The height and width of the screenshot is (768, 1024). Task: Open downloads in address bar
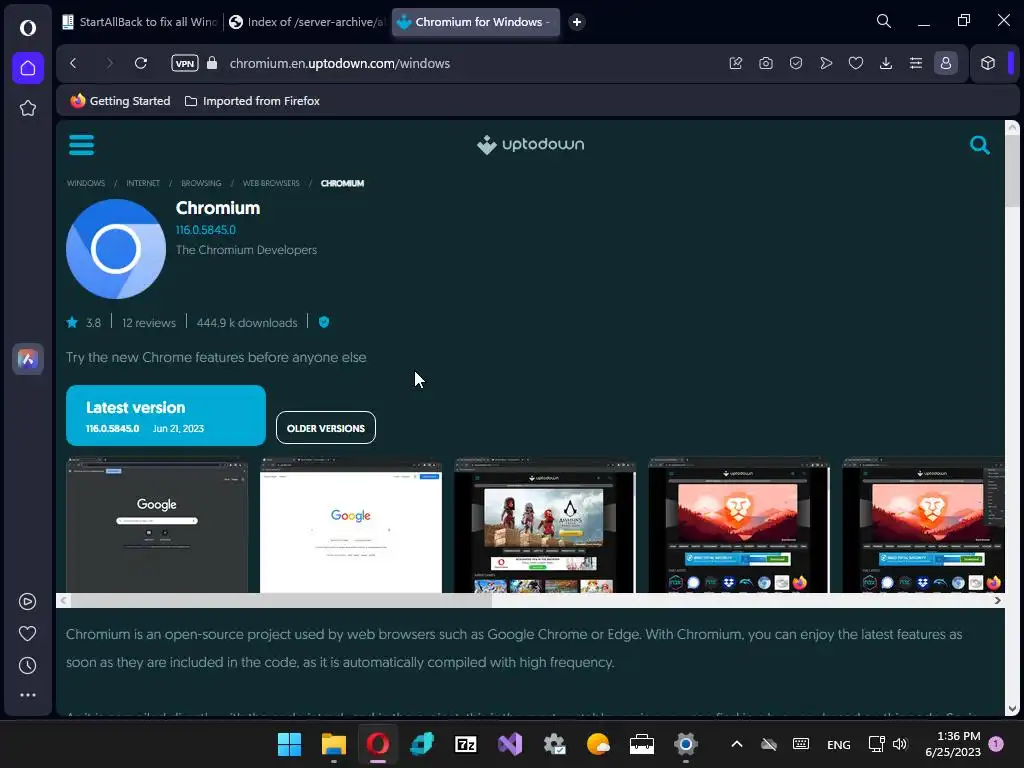pos(886,63)
